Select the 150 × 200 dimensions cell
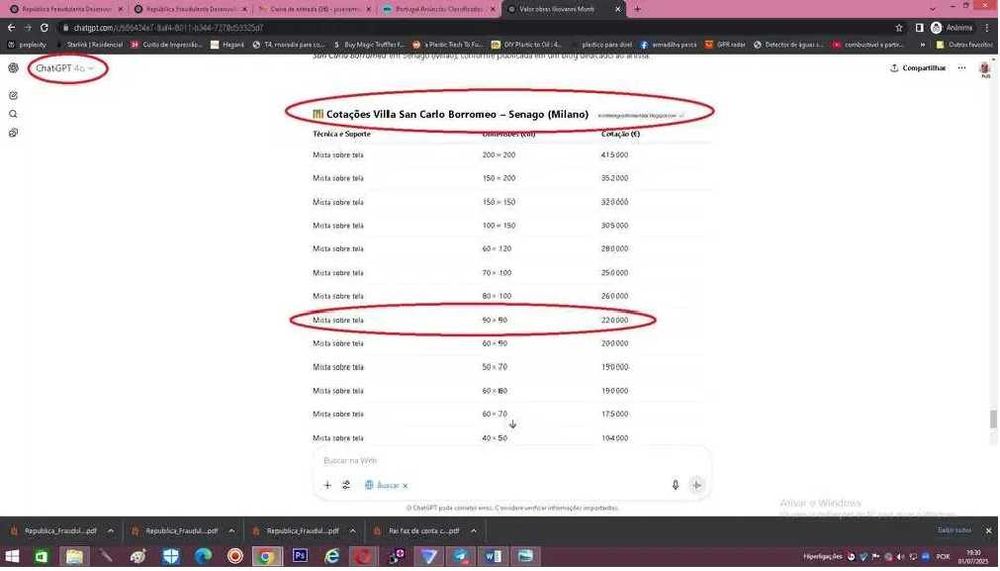 [x=499, y=179]
